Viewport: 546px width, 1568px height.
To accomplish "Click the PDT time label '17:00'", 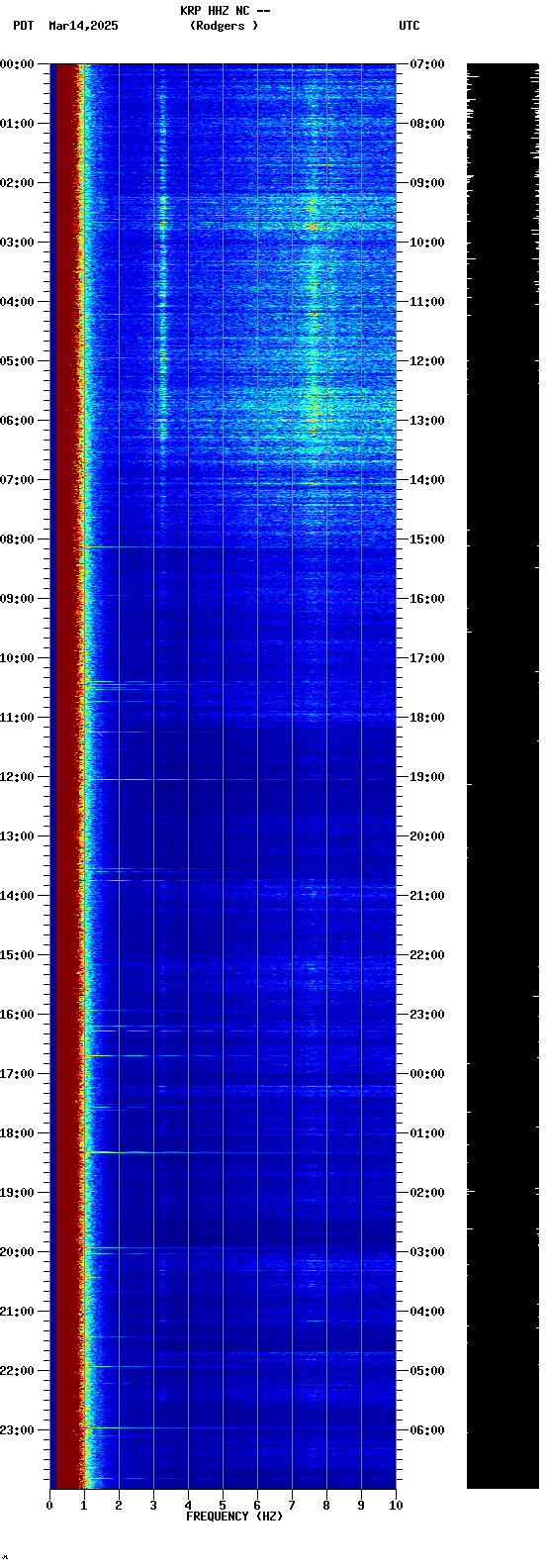I will (17, 1074).
